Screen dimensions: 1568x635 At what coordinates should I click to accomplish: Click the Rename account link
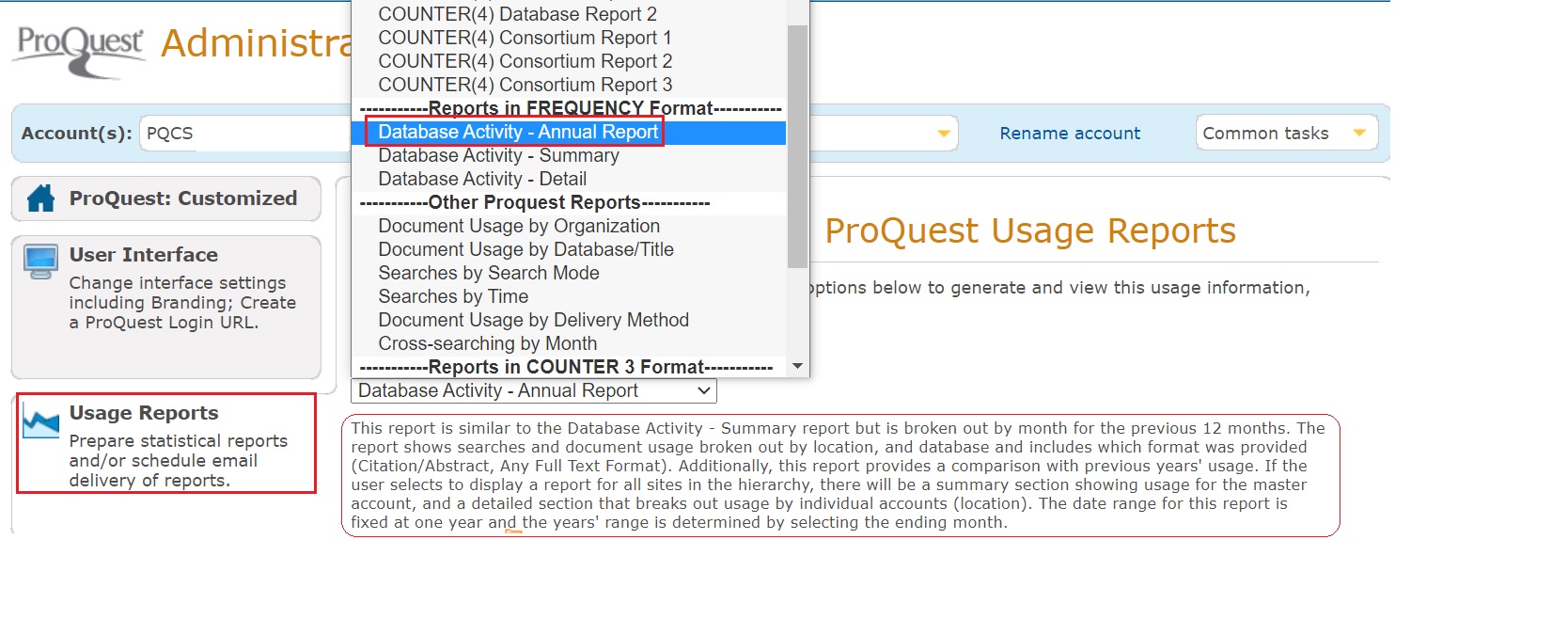(1070, 134)
